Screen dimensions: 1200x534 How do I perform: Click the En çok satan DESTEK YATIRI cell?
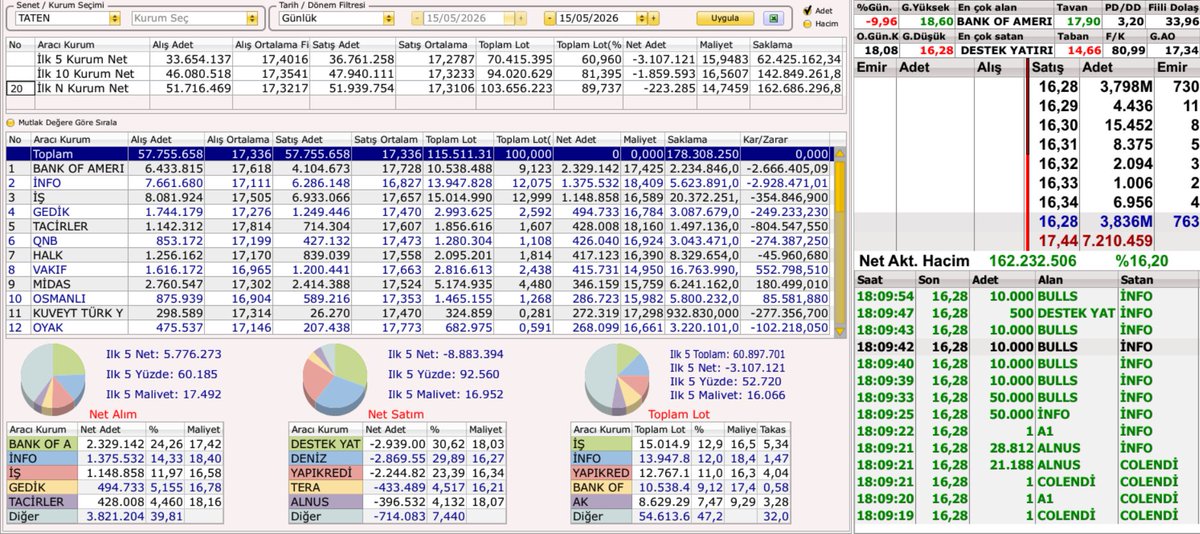pyautogui.click(x=1005, y=50)
